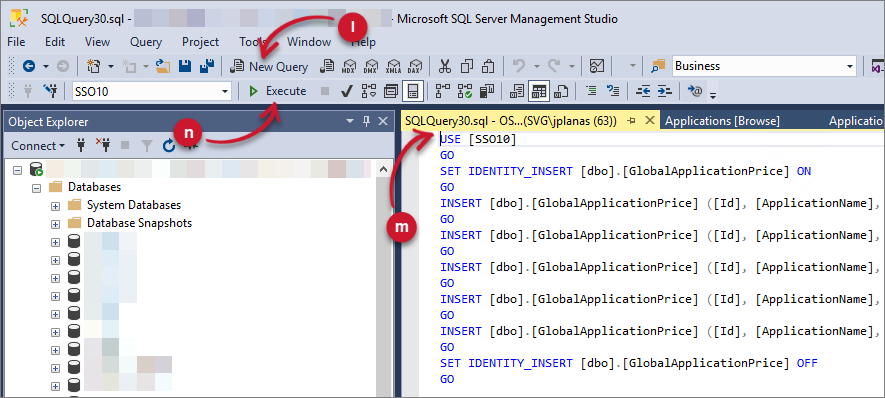Open the New Project dropdown arrow
This screenshot has height=398, width=885.
click(111, 67)
